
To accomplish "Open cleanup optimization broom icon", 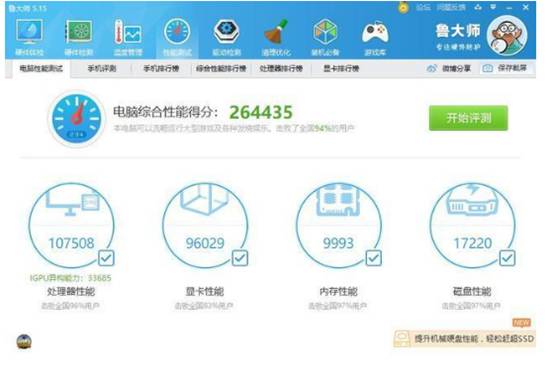I will [x=276, y=32].
